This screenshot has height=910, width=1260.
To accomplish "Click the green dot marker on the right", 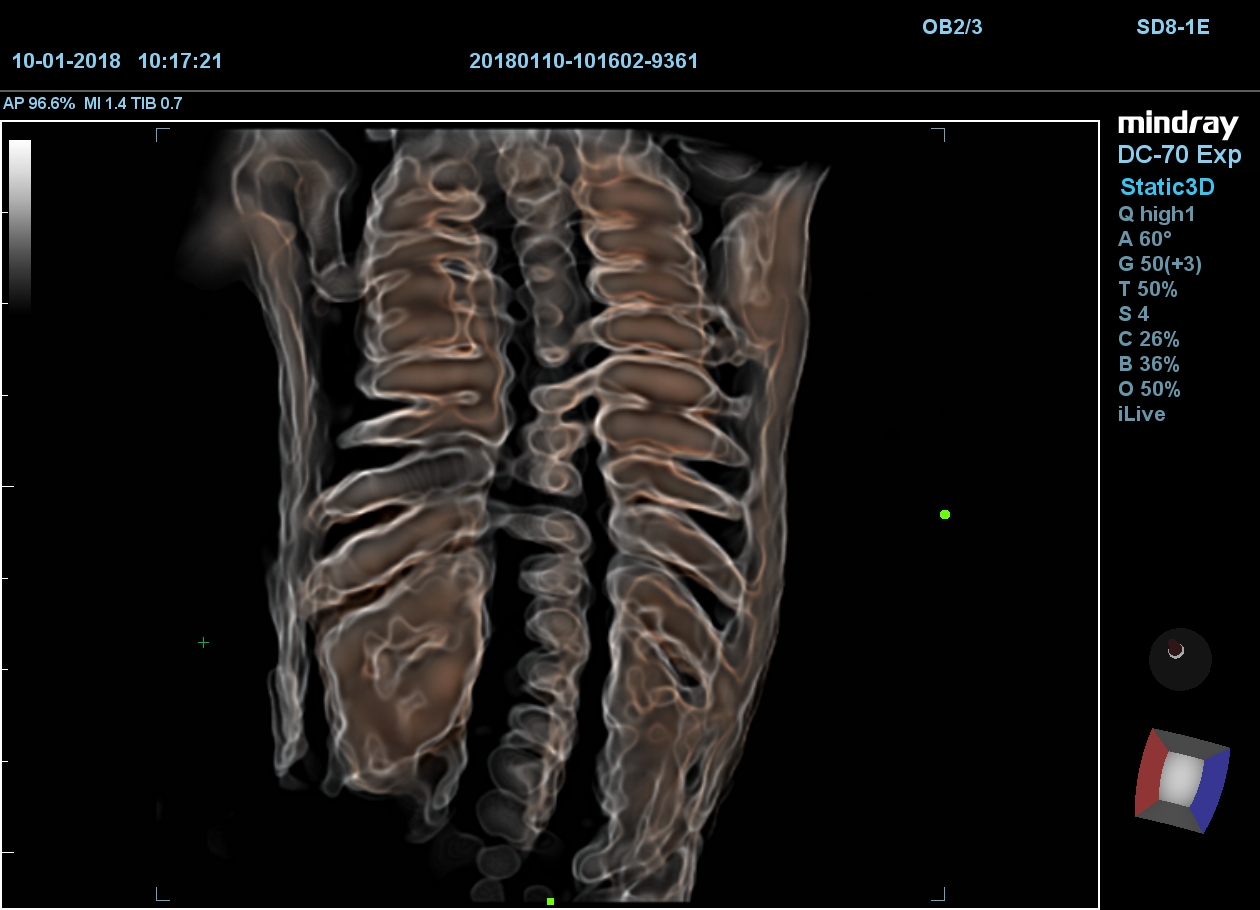I will tap(945, 514).
